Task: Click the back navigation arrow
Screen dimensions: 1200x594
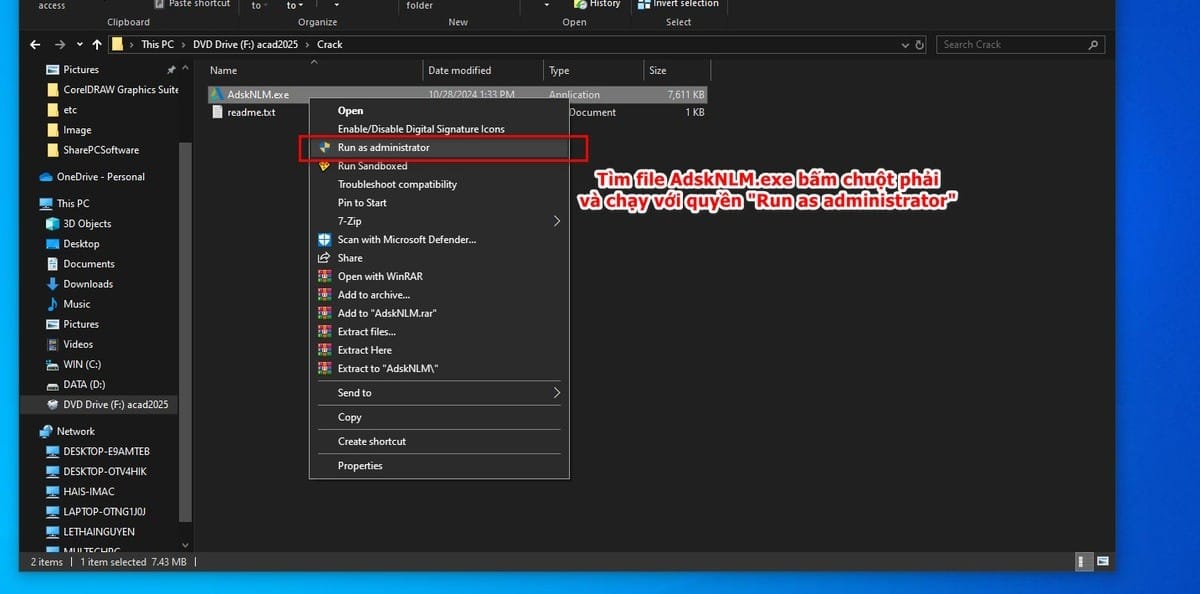Action: click(33, 44)
